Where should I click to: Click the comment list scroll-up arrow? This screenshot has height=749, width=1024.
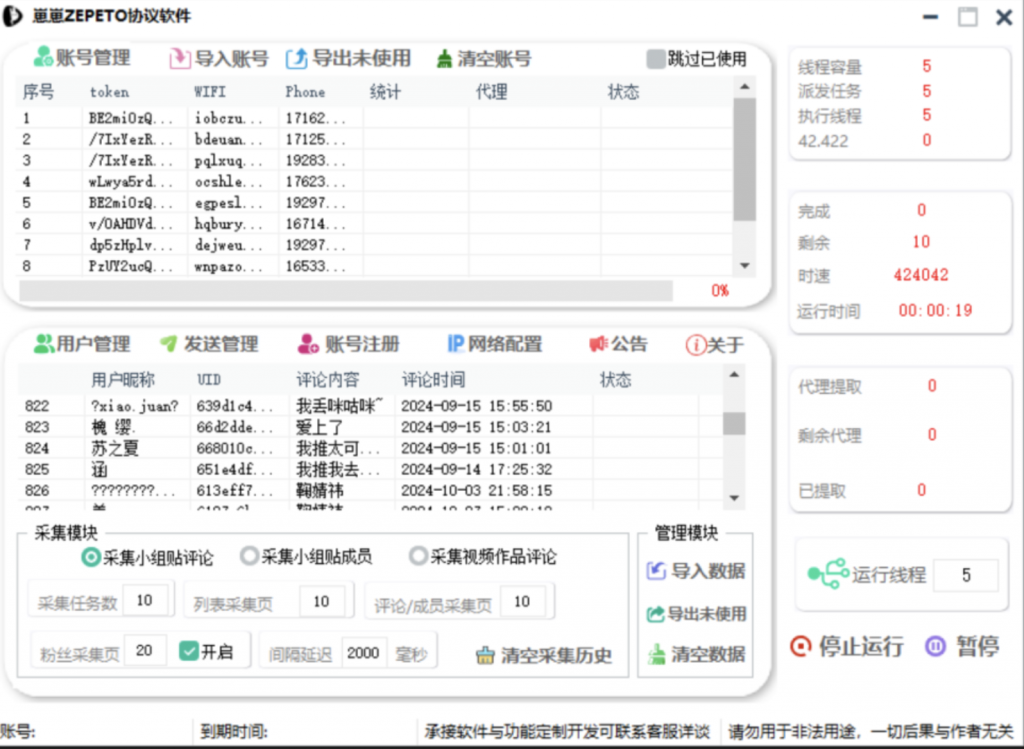[x=734, y=375]
